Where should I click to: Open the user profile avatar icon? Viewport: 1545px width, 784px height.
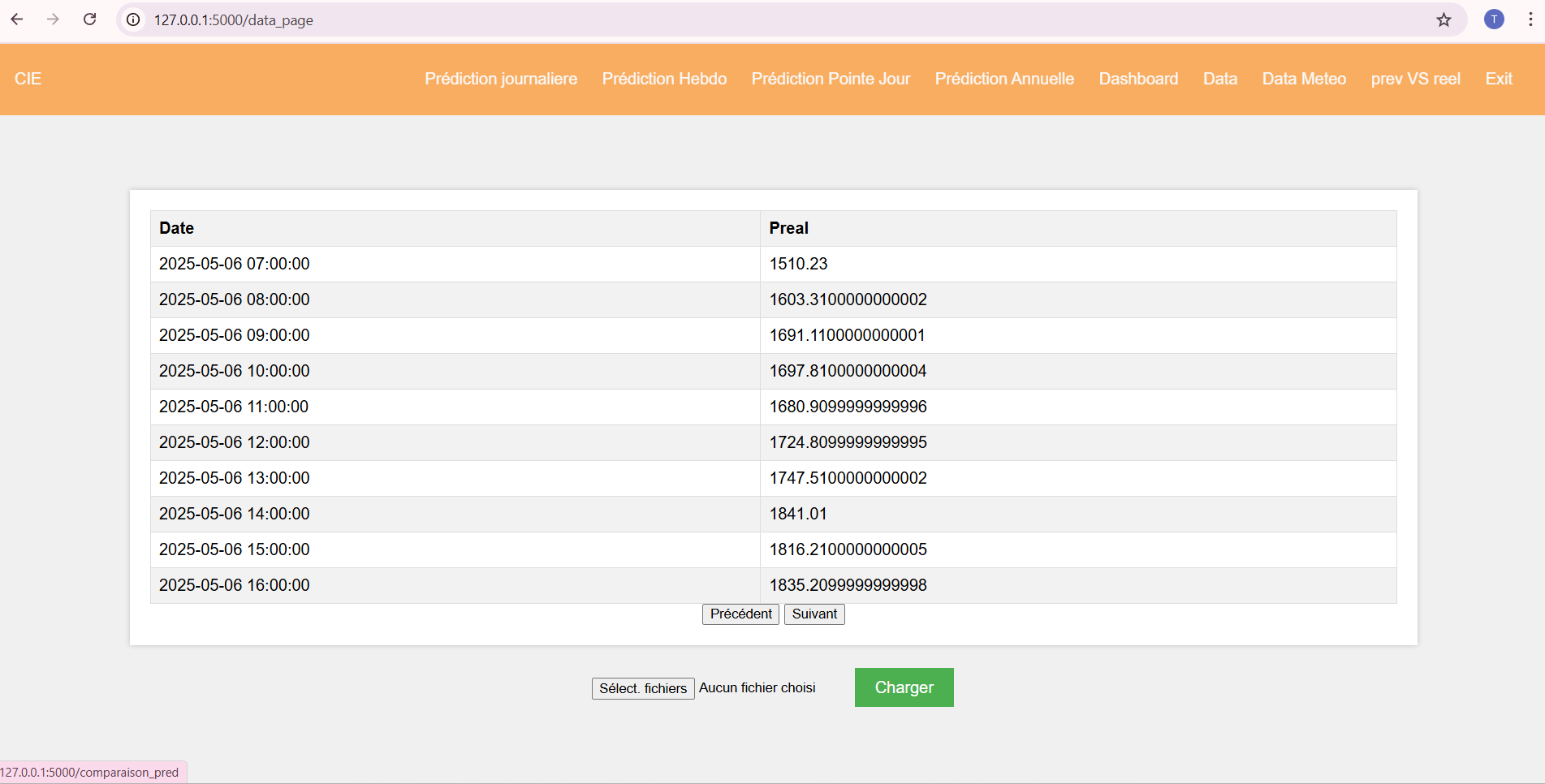coord(1494,19)
